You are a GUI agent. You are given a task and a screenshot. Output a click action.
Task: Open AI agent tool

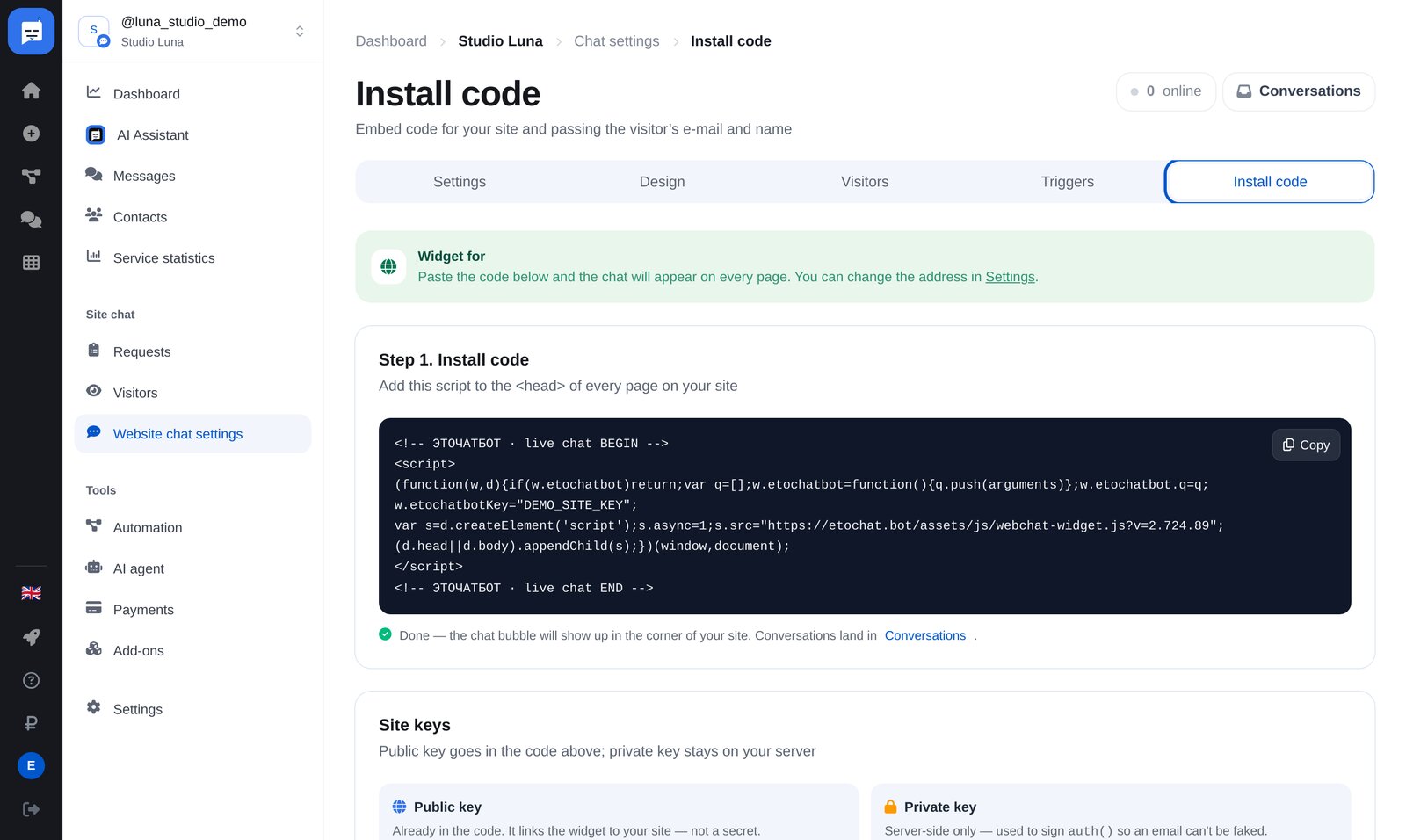(192, 568)
